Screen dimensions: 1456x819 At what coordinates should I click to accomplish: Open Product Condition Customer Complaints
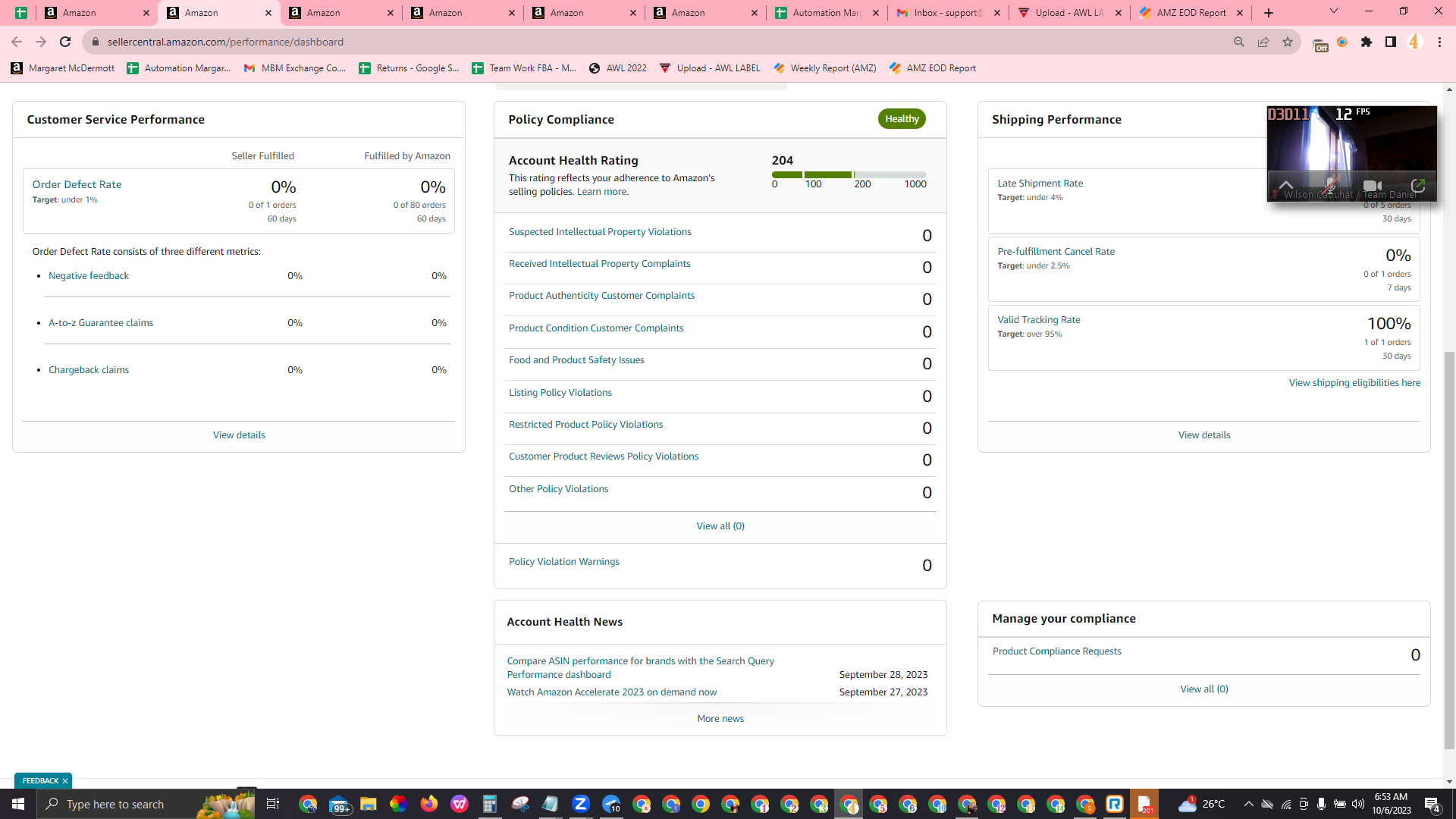[x=596, y=328]
